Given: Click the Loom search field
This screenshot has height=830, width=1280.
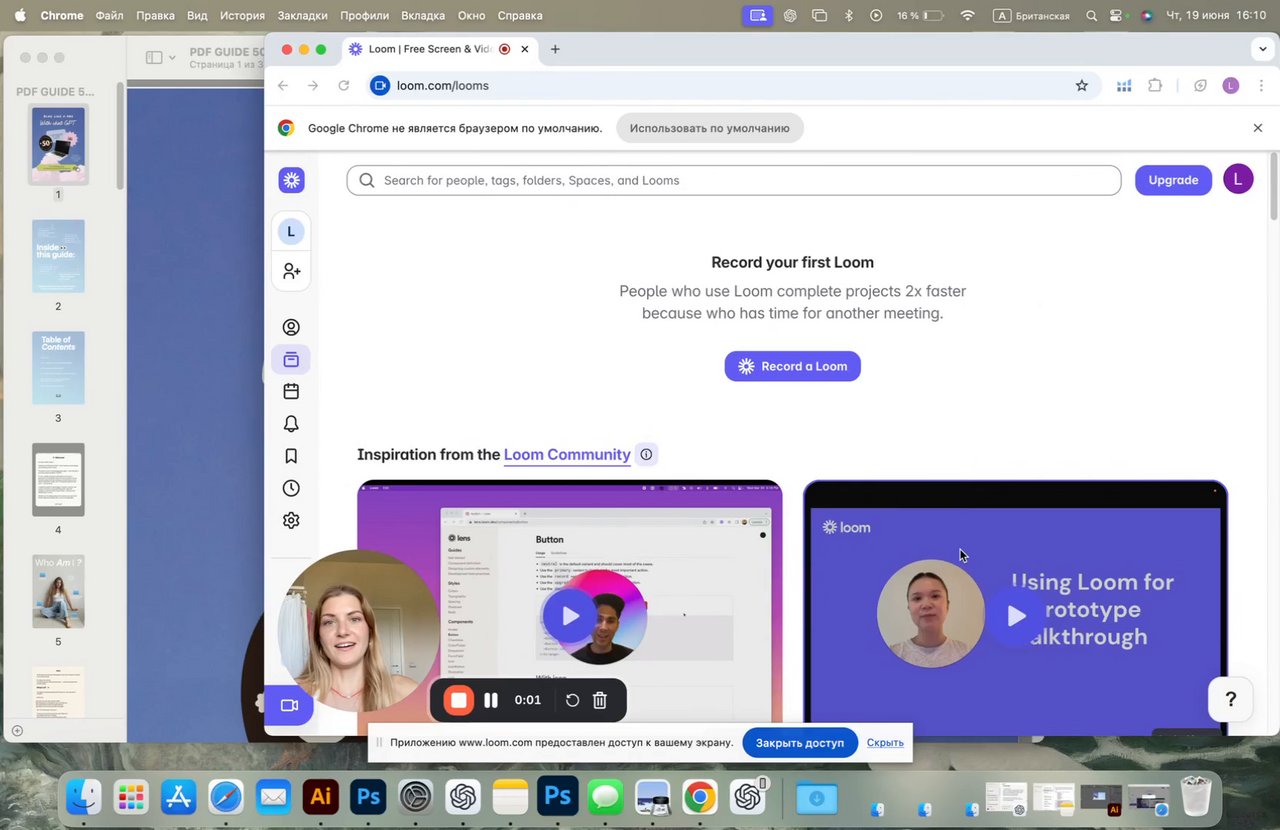Looking at the screenshot, I should tap(734, 180).
